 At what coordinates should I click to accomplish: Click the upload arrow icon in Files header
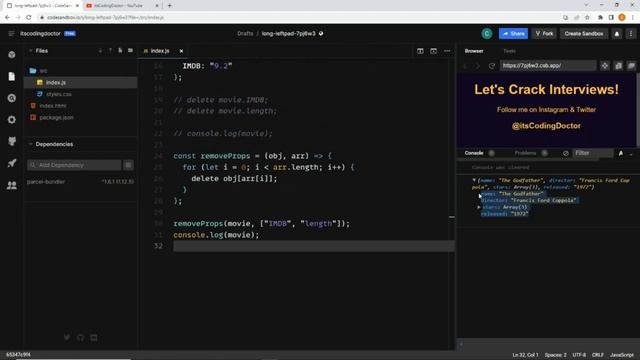coord(110,51)
